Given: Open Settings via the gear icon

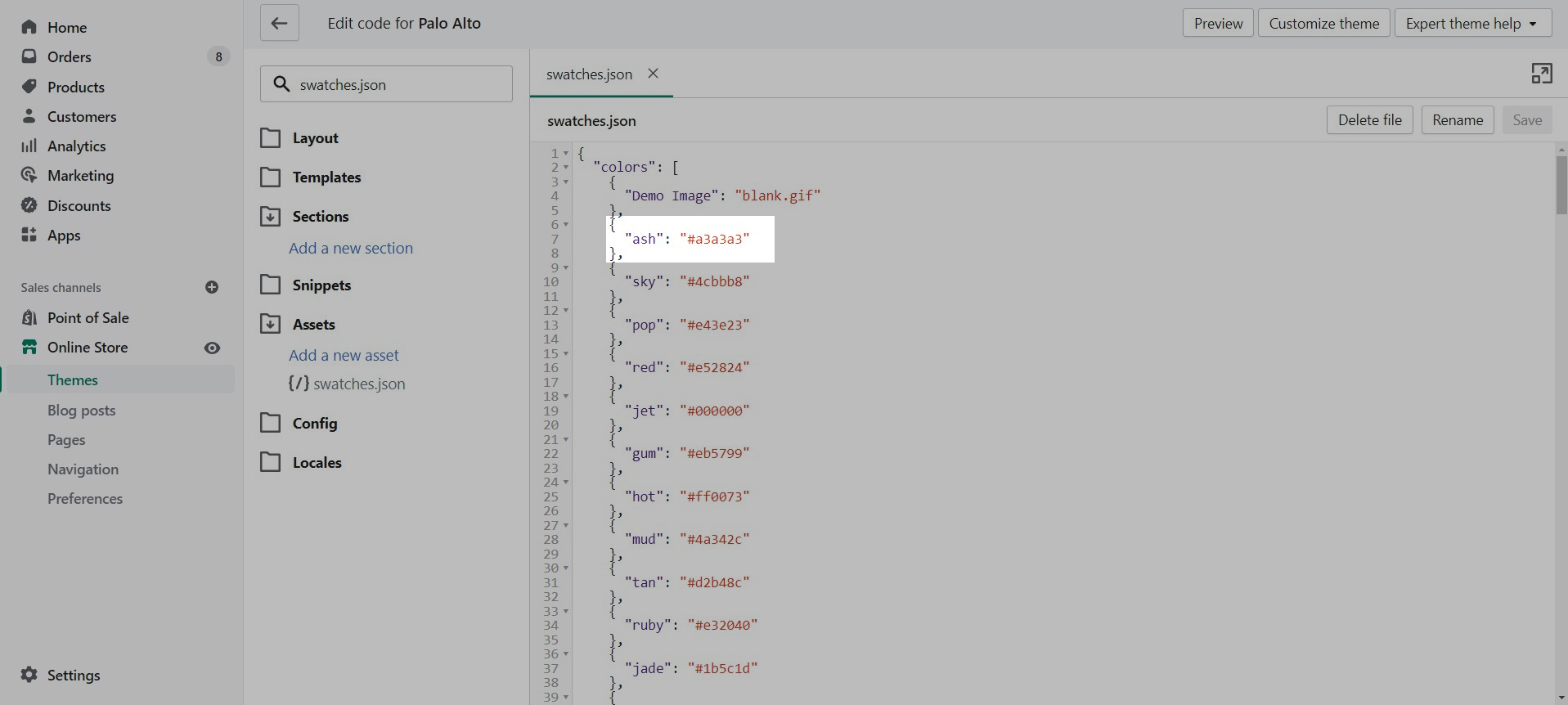Looking at the screenshot, I should pyautogui.click(x=29, y=675).
